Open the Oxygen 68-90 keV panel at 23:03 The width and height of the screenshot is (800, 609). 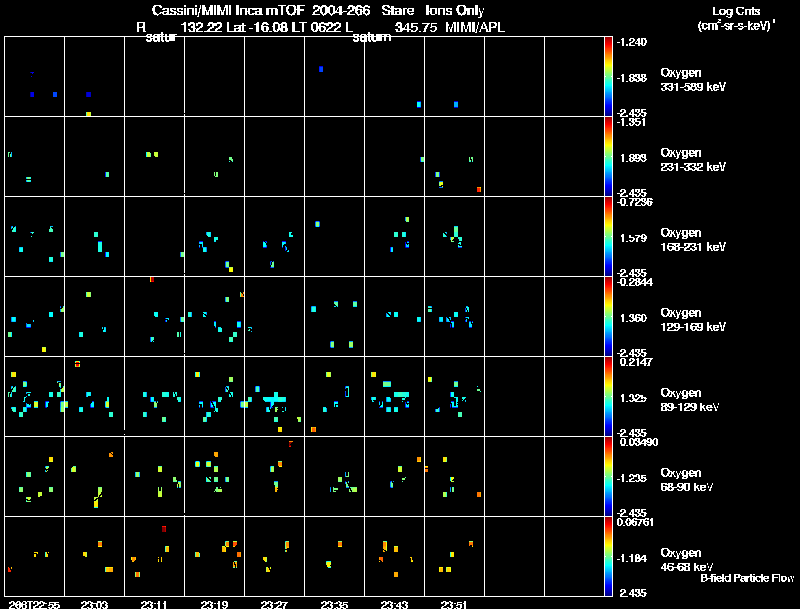(x=94, y=476)
